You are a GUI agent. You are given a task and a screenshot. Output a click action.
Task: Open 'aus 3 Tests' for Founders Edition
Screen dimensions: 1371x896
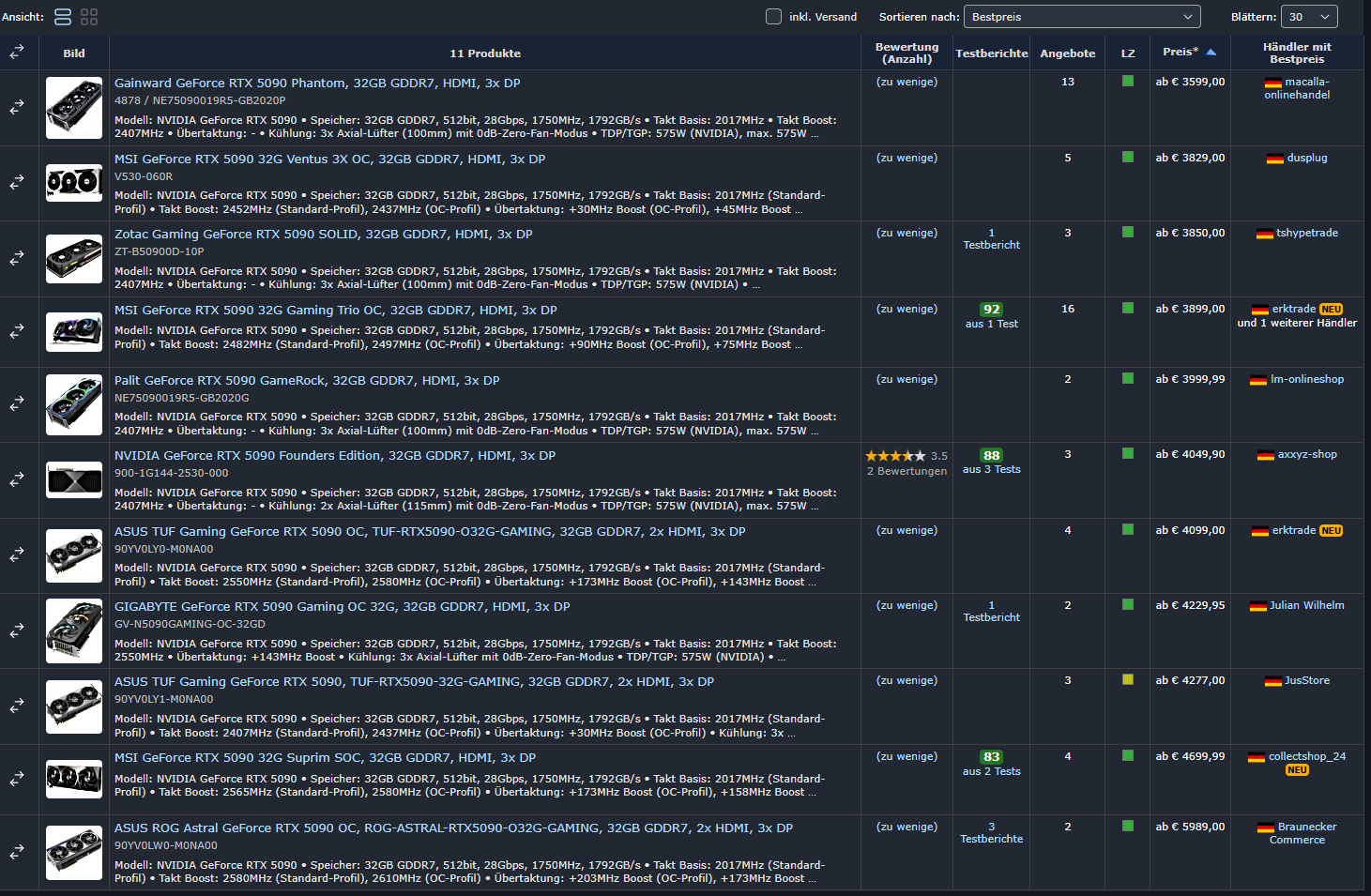point(992,469)
